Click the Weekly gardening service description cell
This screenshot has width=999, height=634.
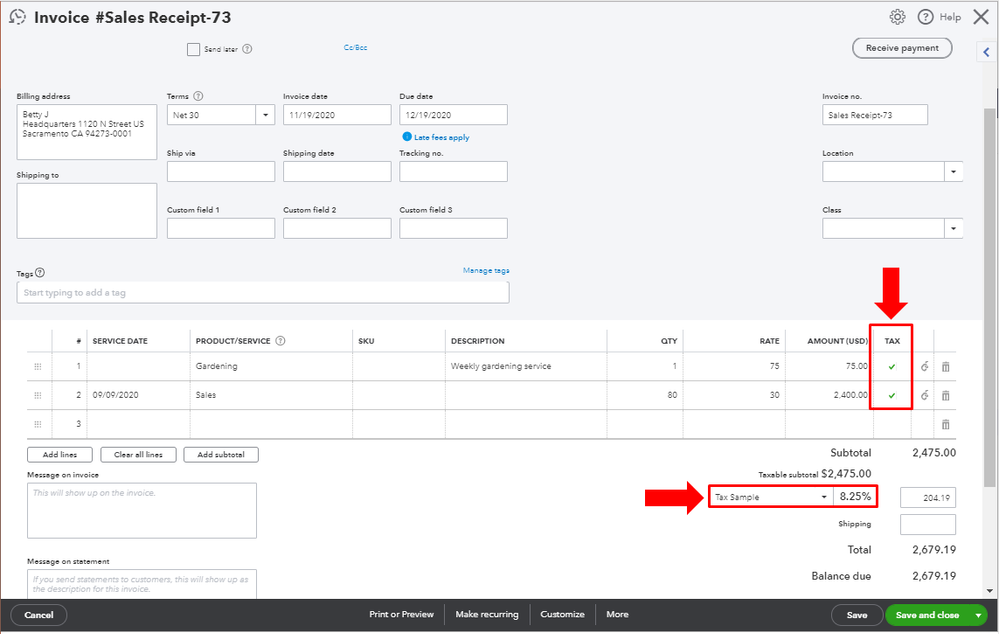click(526, 366)
